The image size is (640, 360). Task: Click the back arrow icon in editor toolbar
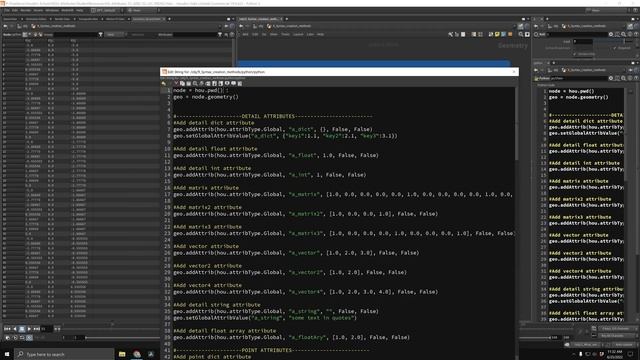[x=164, y=83]
